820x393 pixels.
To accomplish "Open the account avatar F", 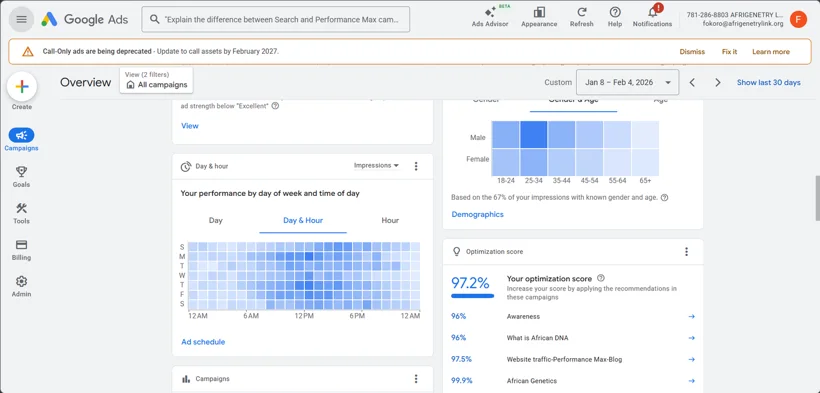I will tap(798, 19).
